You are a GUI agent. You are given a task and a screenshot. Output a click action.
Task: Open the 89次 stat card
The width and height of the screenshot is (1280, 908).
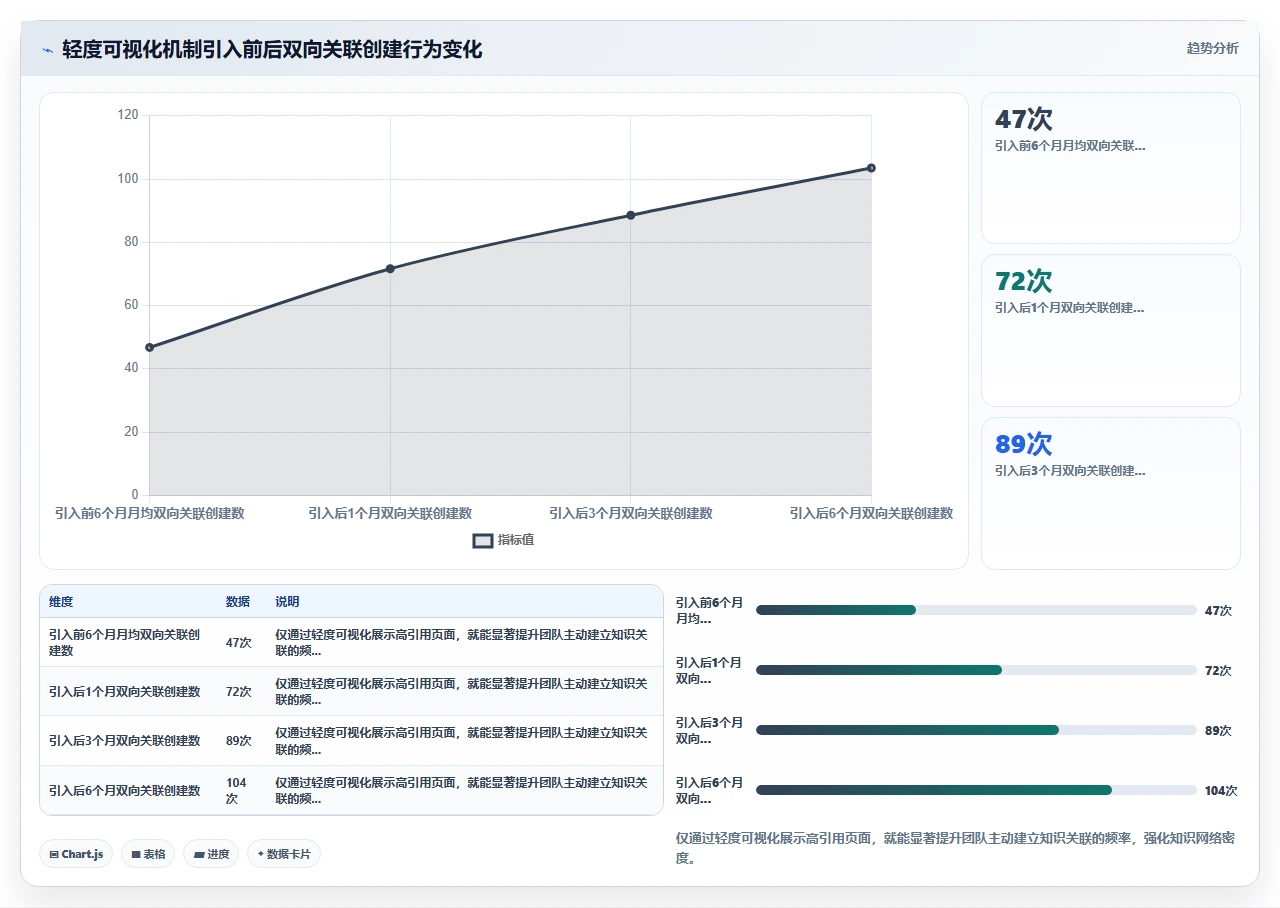pos(1111,493)
